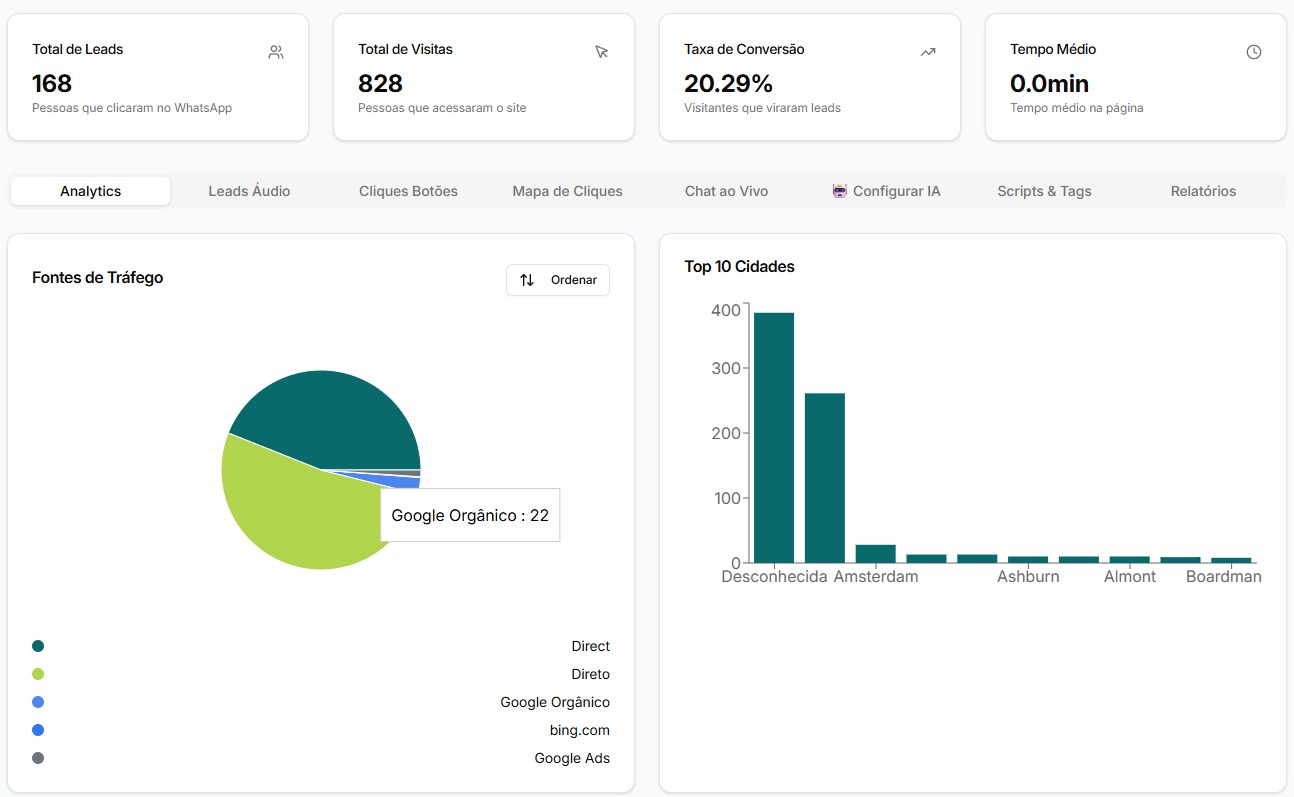The width and height of the screenshot is (1294, 797).
Task: Click 'Pessoas que clicaram no WhatsApp' subtitle
Action: pyautogui.click(x=132, y=108)
